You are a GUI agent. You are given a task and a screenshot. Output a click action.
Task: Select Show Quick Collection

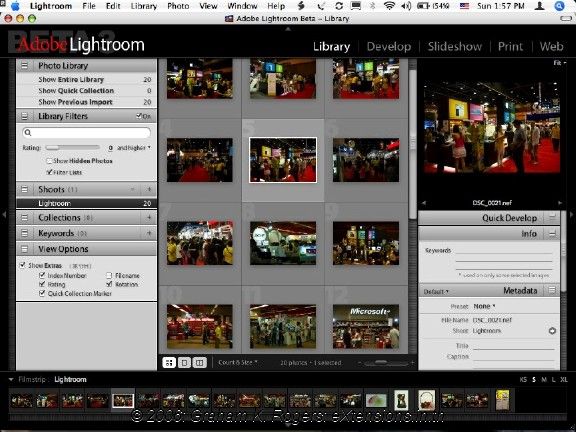87,90
